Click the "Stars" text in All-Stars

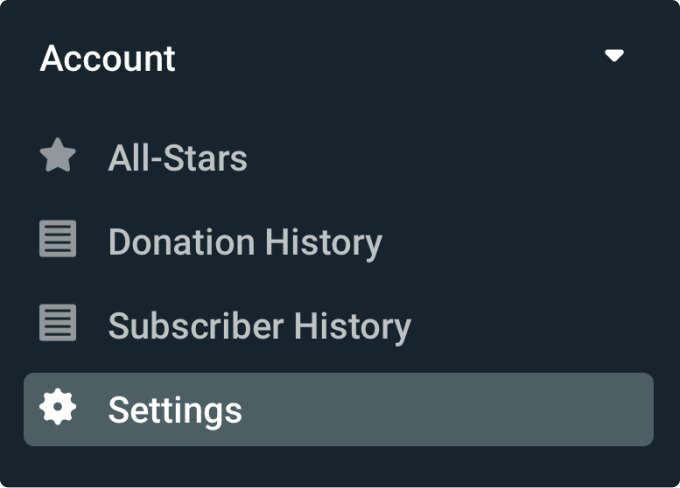[205, 158]
